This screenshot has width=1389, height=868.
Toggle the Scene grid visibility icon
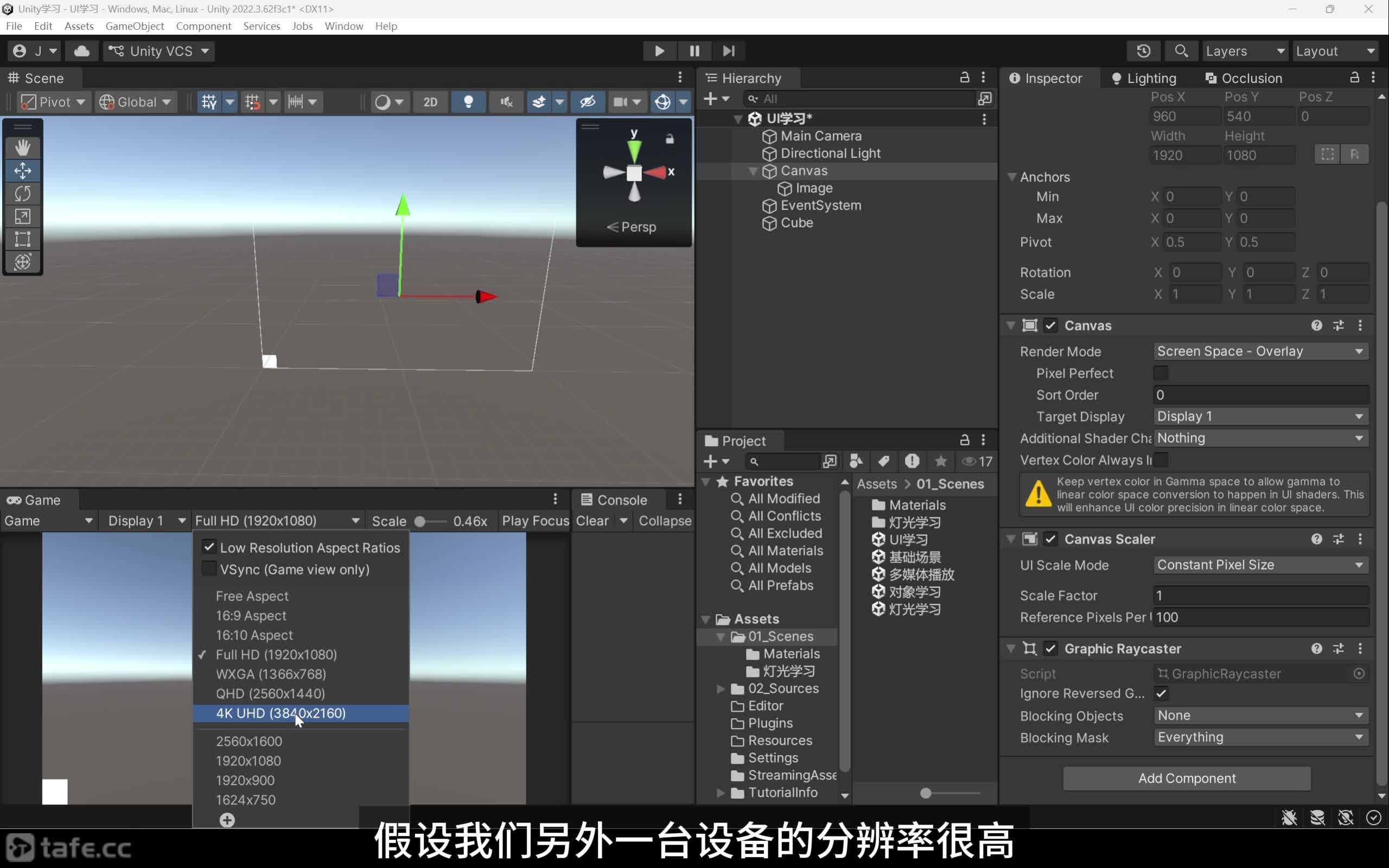tap(209, 102)
